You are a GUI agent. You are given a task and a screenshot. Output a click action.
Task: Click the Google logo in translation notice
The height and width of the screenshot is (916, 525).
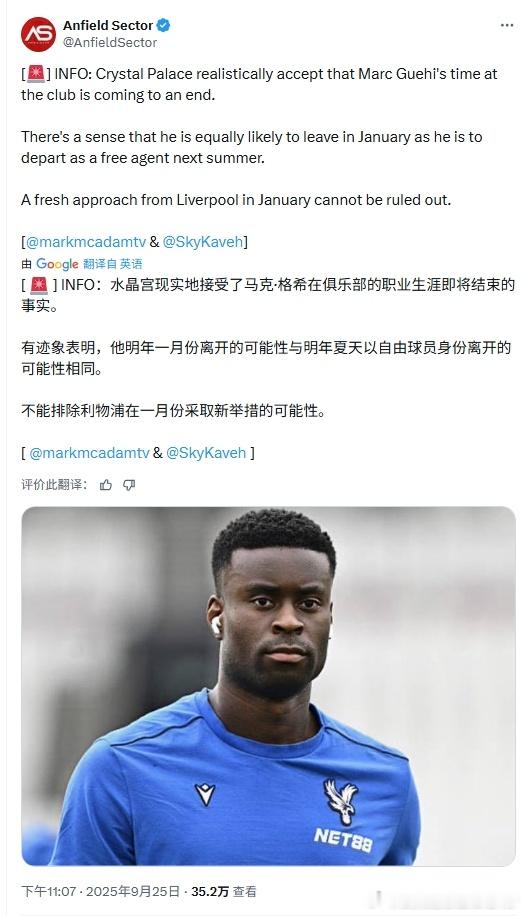tap(57, 264)
